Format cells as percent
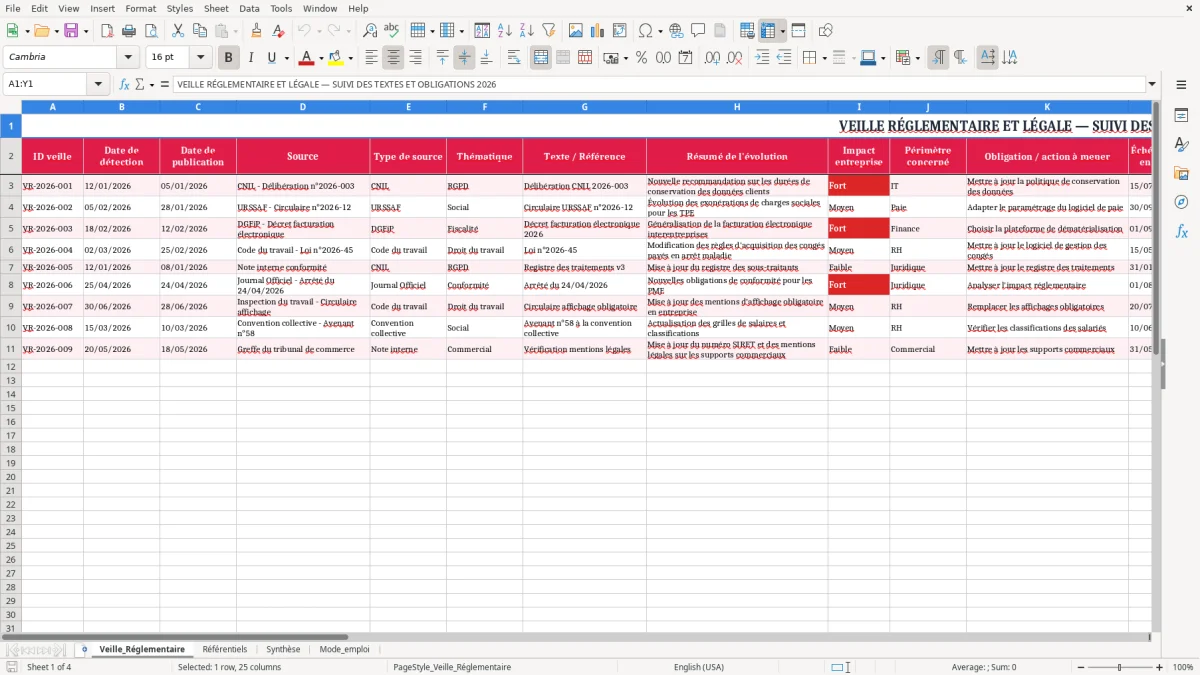 pyautogui.click(x=641, y=58)
